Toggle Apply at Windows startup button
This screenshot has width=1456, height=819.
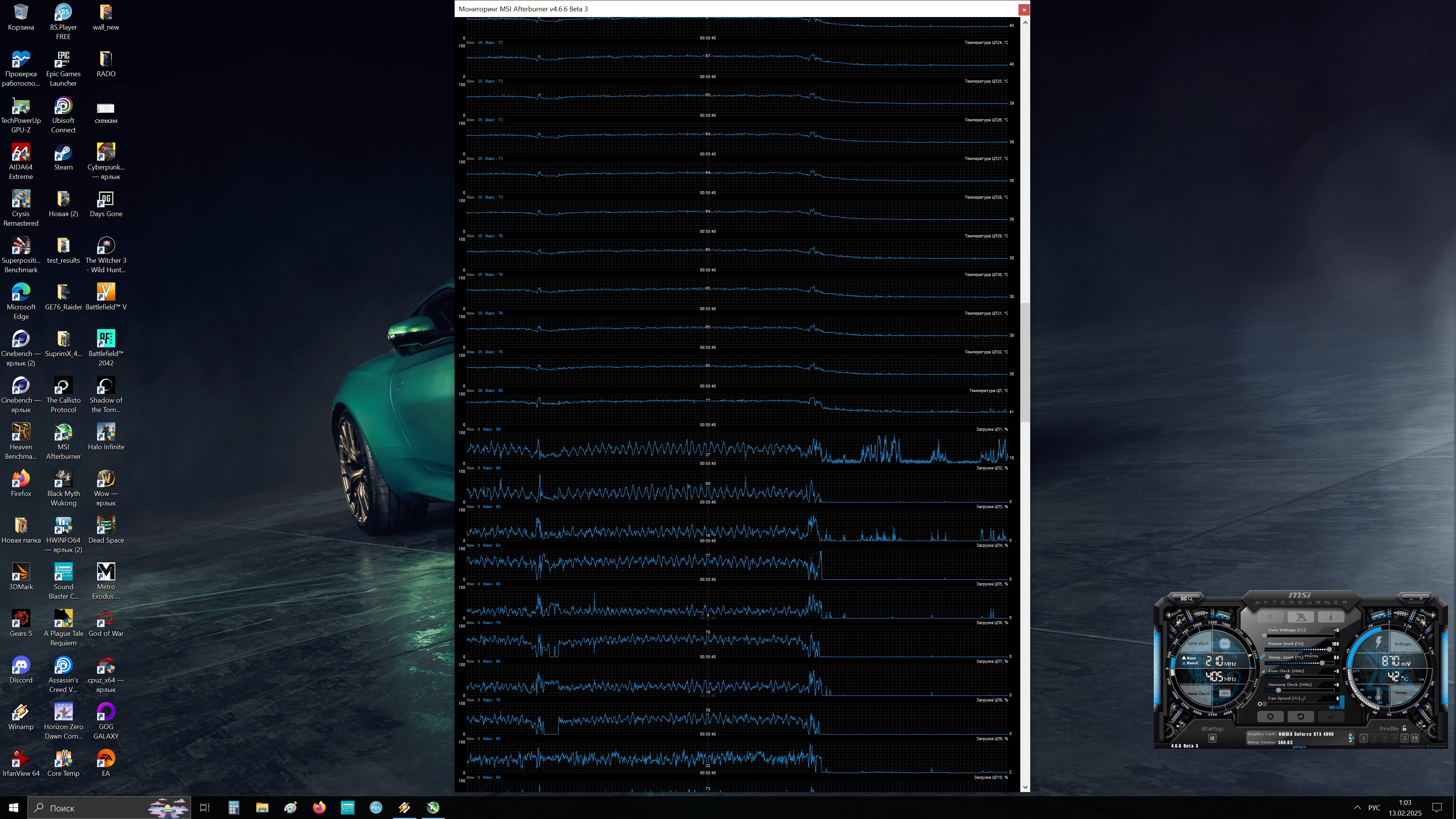[x=1213, y=738]
